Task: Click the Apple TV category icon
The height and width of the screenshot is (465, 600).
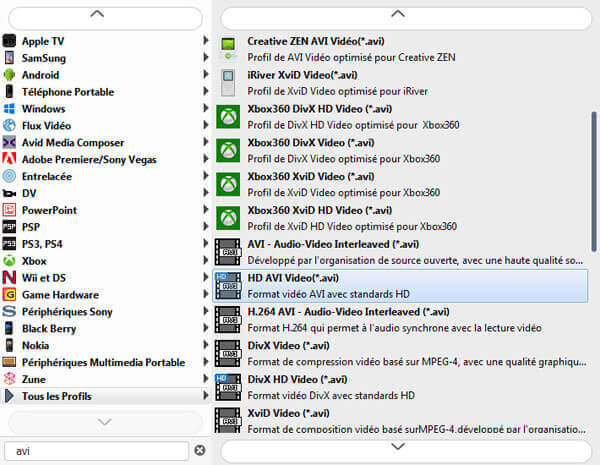Action: [x=10, y=41]
